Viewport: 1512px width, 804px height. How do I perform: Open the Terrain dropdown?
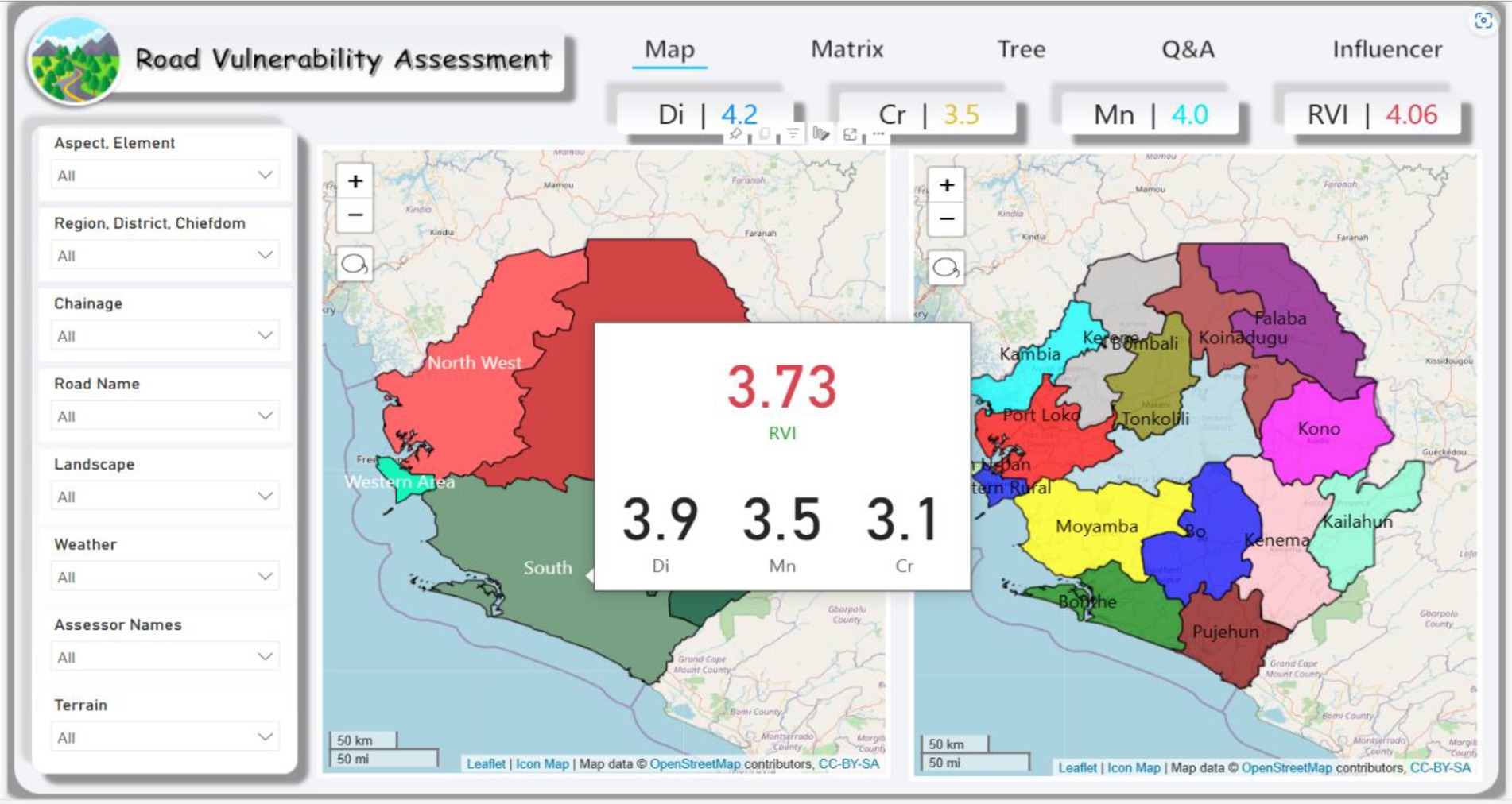pyautogui.click(x=165, y=737)
